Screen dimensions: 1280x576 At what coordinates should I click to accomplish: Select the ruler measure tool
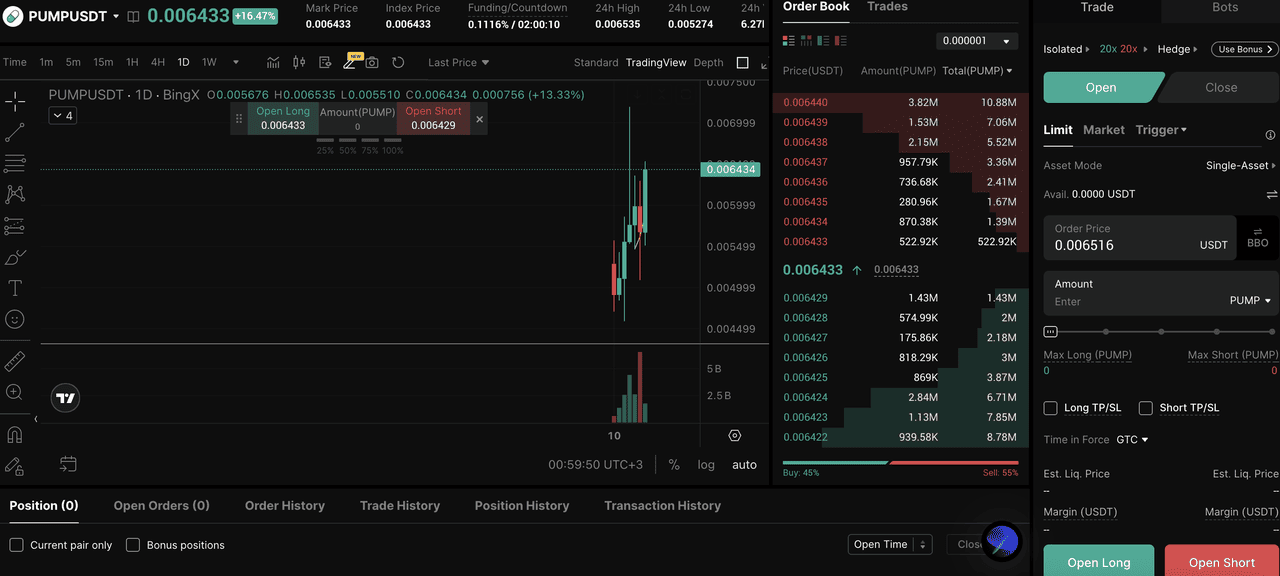15,361
